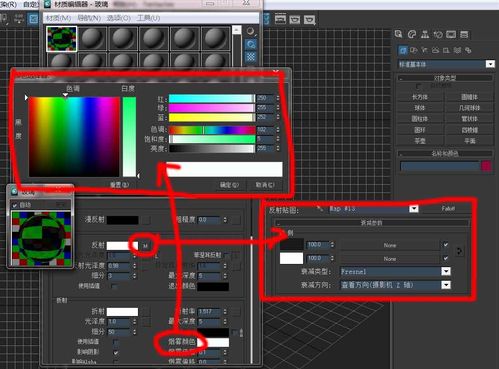The image size is (499, 369).
Task: Collapse the 对象类型 rollout
Action: tap(445, 78)
